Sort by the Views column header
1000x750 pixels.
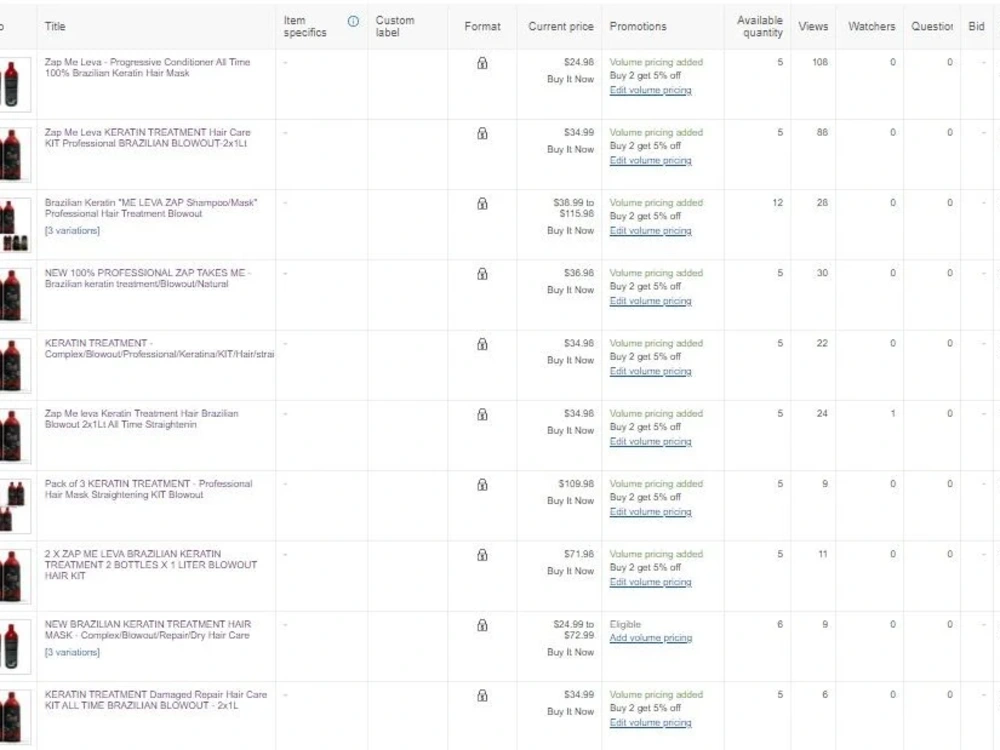(x=813, y=26)
